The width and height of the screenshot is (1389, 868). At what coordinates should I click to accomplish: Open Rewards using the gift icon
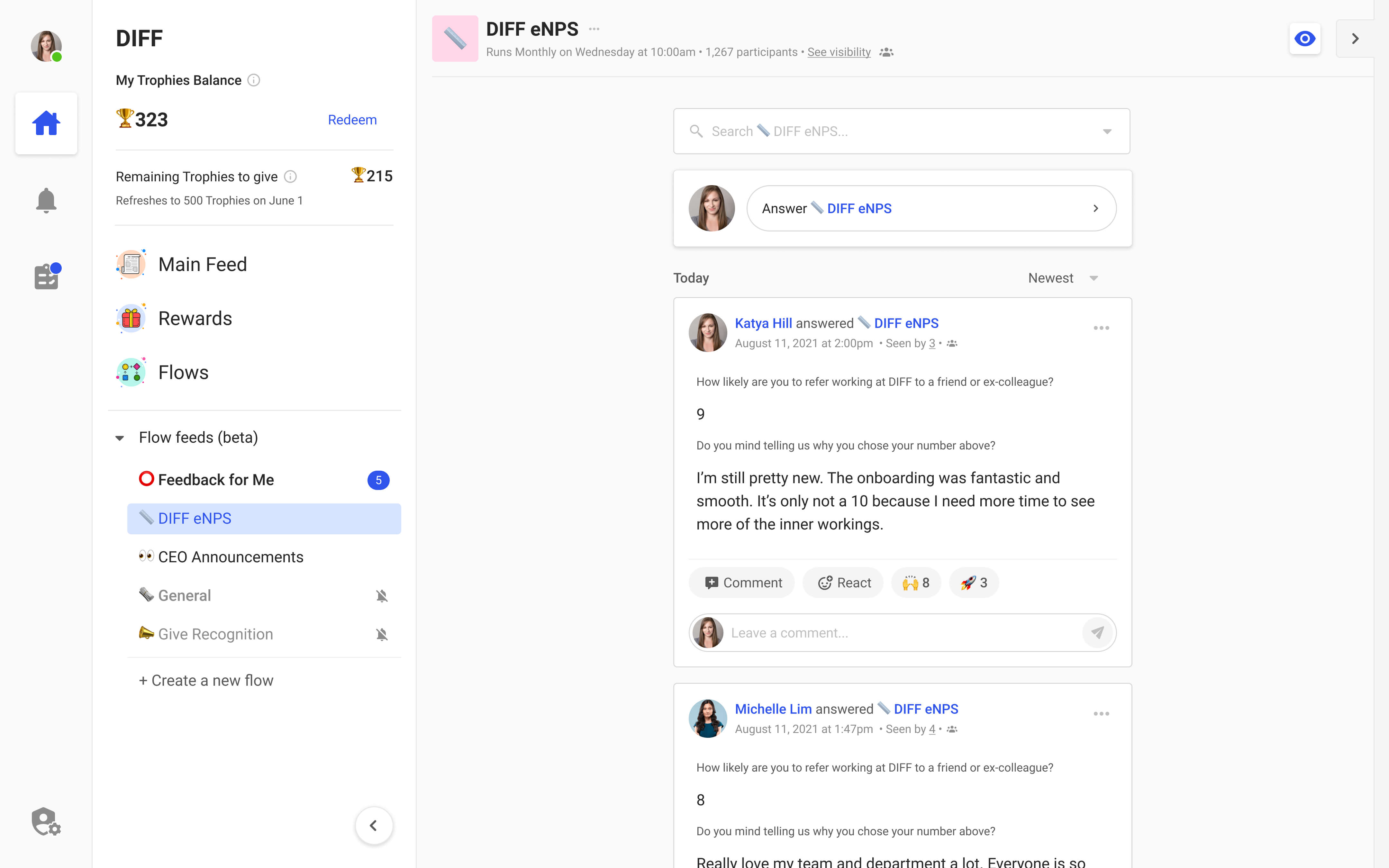(131, 318)
